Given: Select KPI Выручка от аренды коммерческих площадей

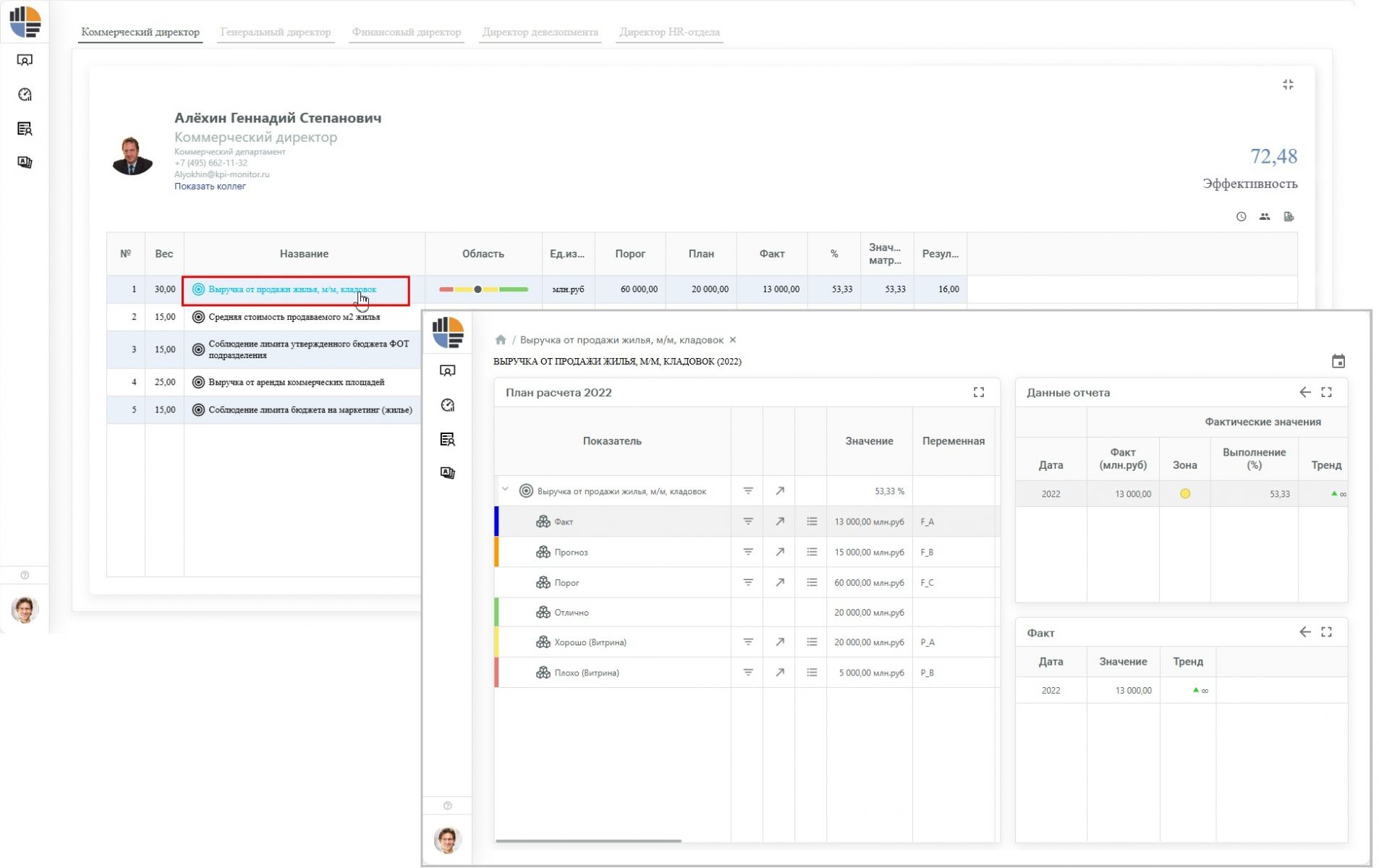Looking at the screenshot, I should (296, 382).
